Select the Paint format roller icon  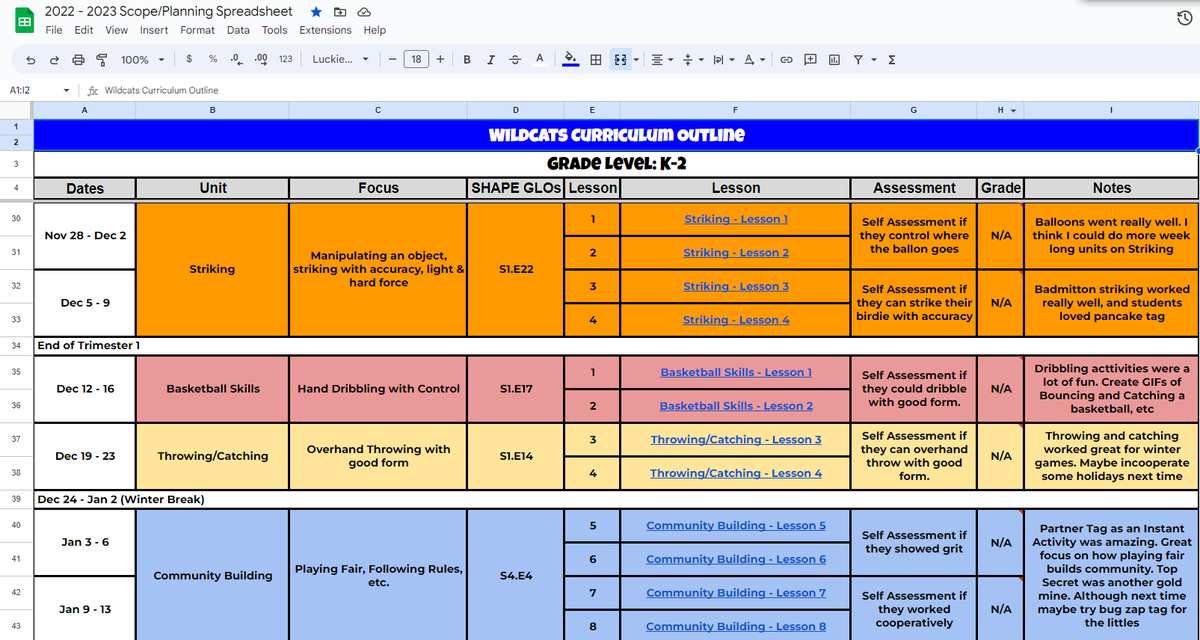pos(101,60)
